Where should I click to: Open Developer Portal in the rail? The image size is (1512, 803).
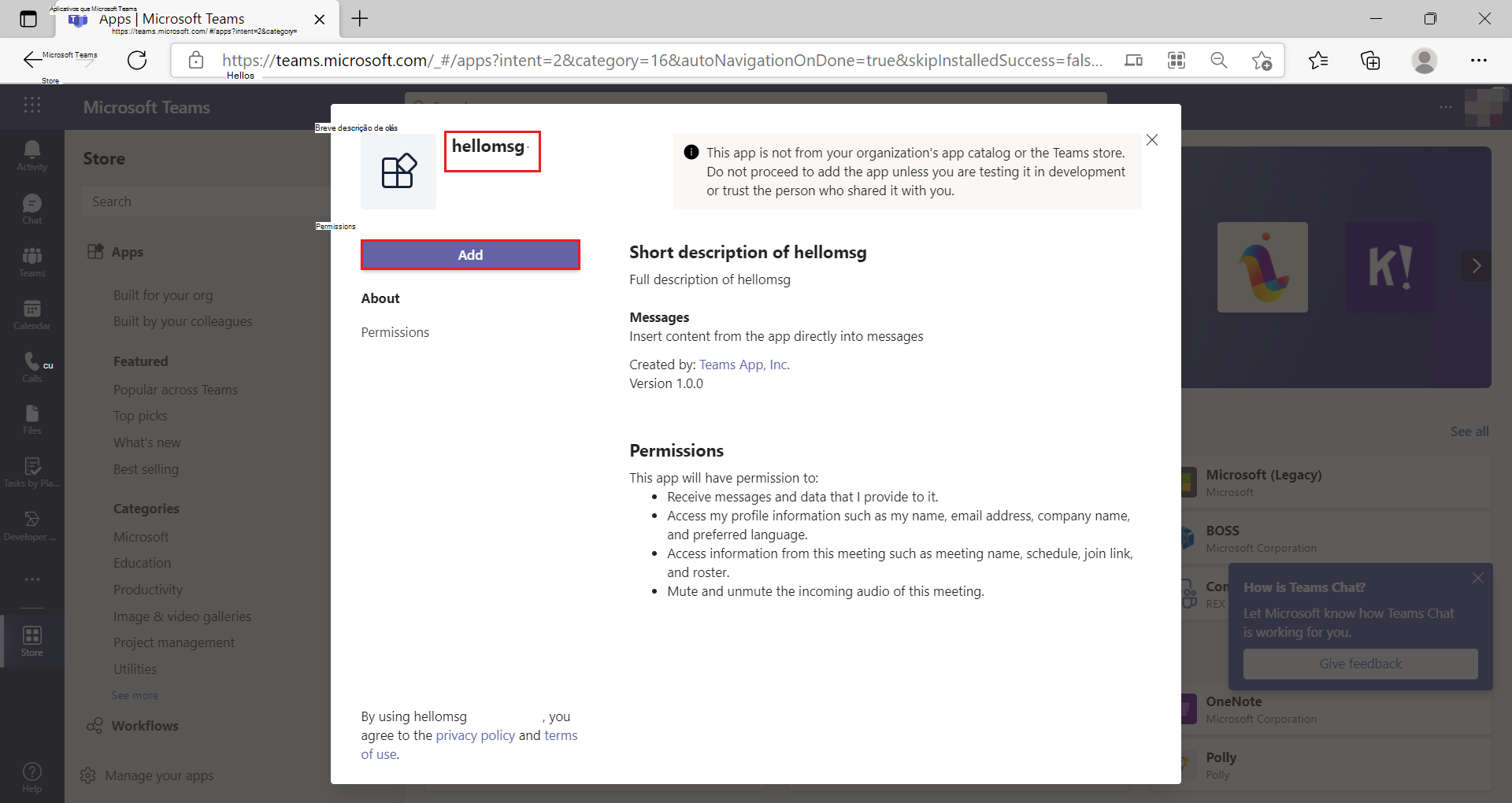(32, 526)
